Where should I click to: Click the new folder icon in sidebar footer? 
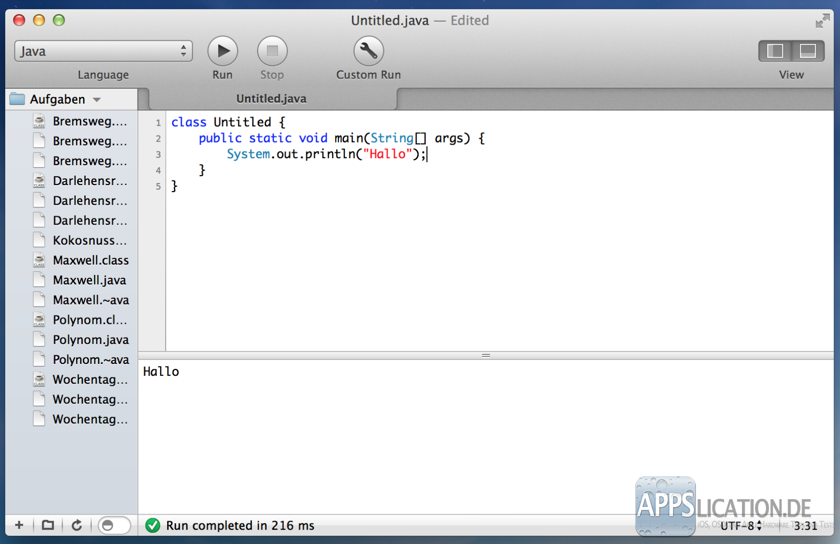pos(48,525)
